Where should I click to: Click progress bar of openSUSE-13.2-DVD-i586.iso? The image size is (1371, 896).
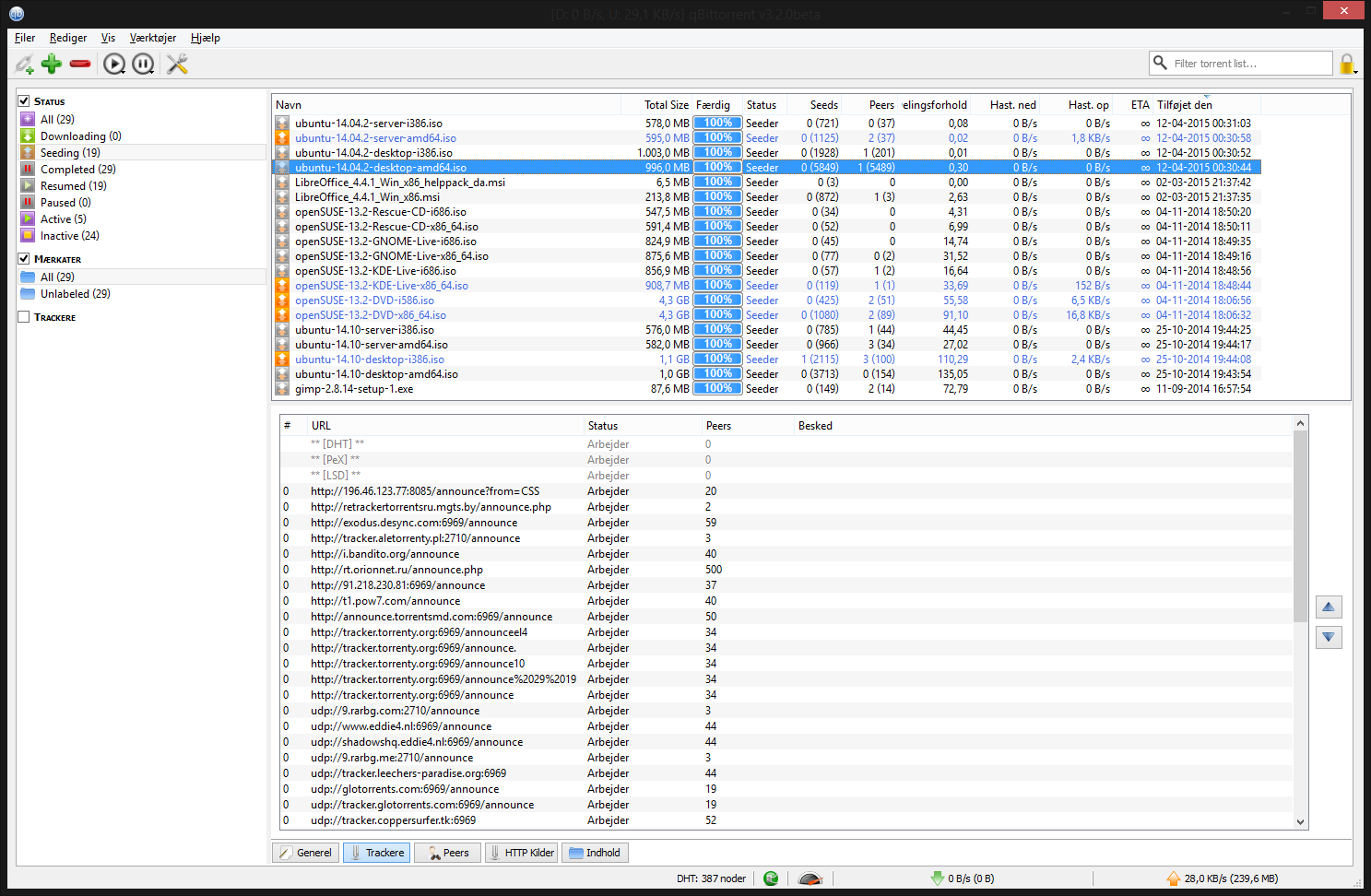point(717,300)
